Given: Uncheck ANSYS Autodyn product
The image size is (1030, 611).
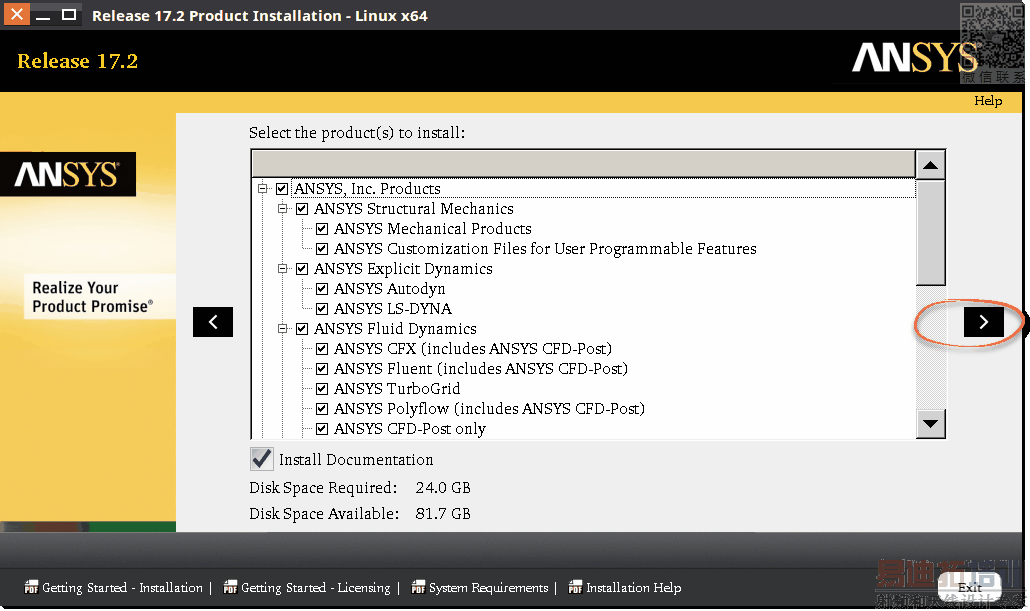Looking at the screenshot, I should (322, 289).
